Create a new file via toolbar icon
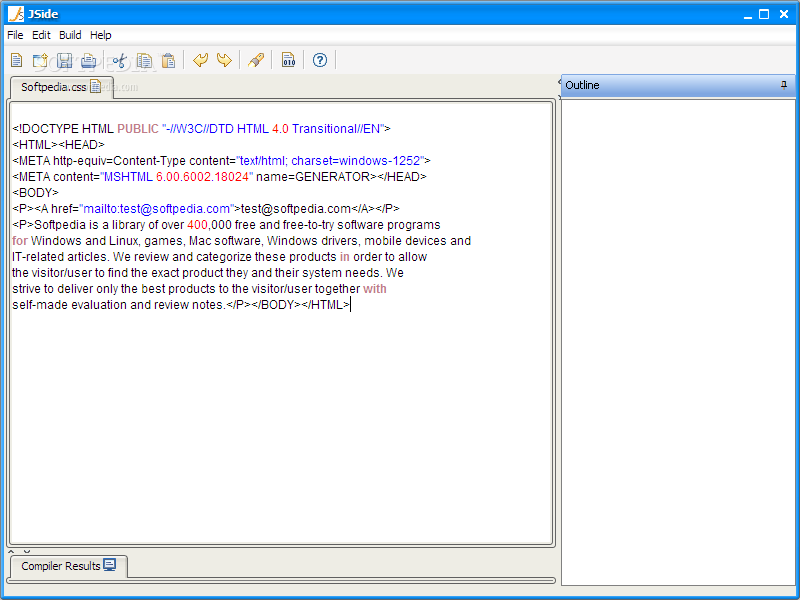The image size is (800, 600). coord(17,60)
